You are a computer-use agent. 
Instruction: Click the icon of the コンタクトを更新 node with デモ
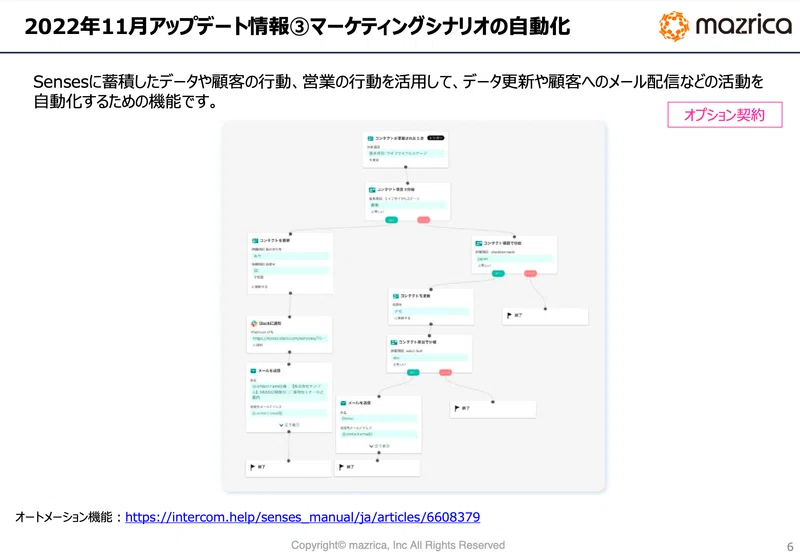[x=395, y=296]
